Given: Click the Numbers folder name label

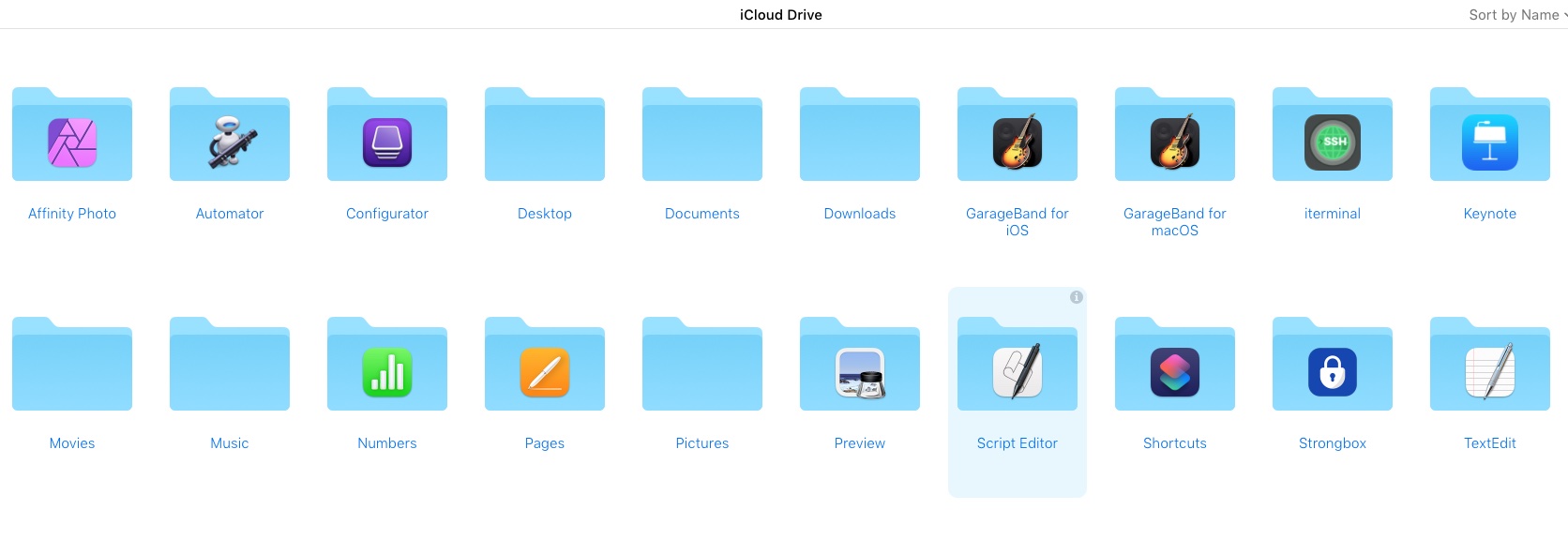Looking at the screenshot, I should click(x=387, y=443).
